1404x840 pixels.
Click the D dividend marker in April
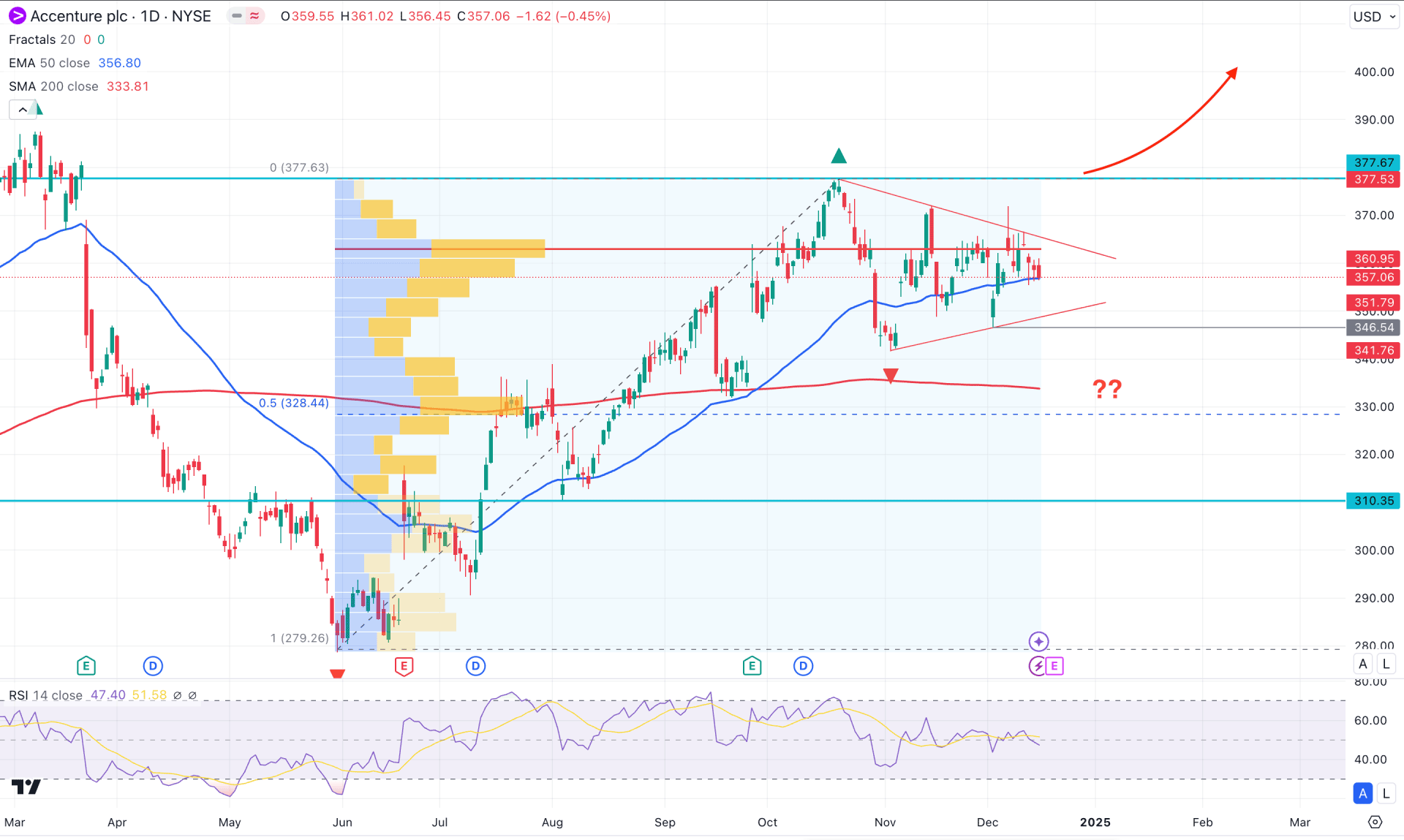click(152, 666)
